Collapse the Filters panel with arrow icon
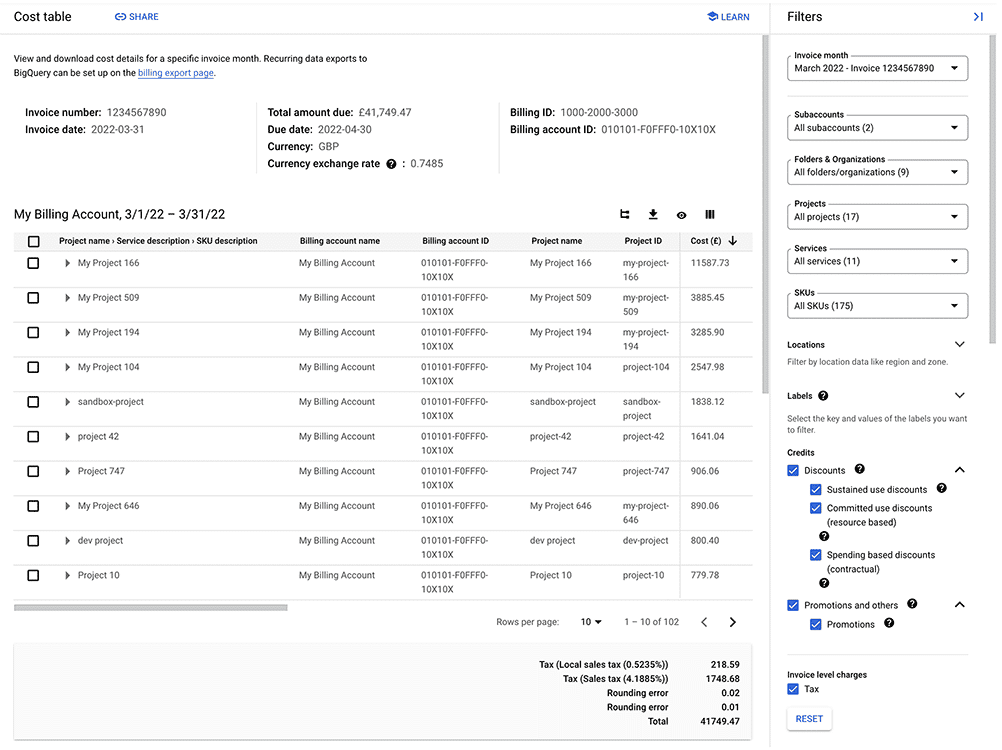This screenshot has width=1002, height=750. (x=978, y=17)
